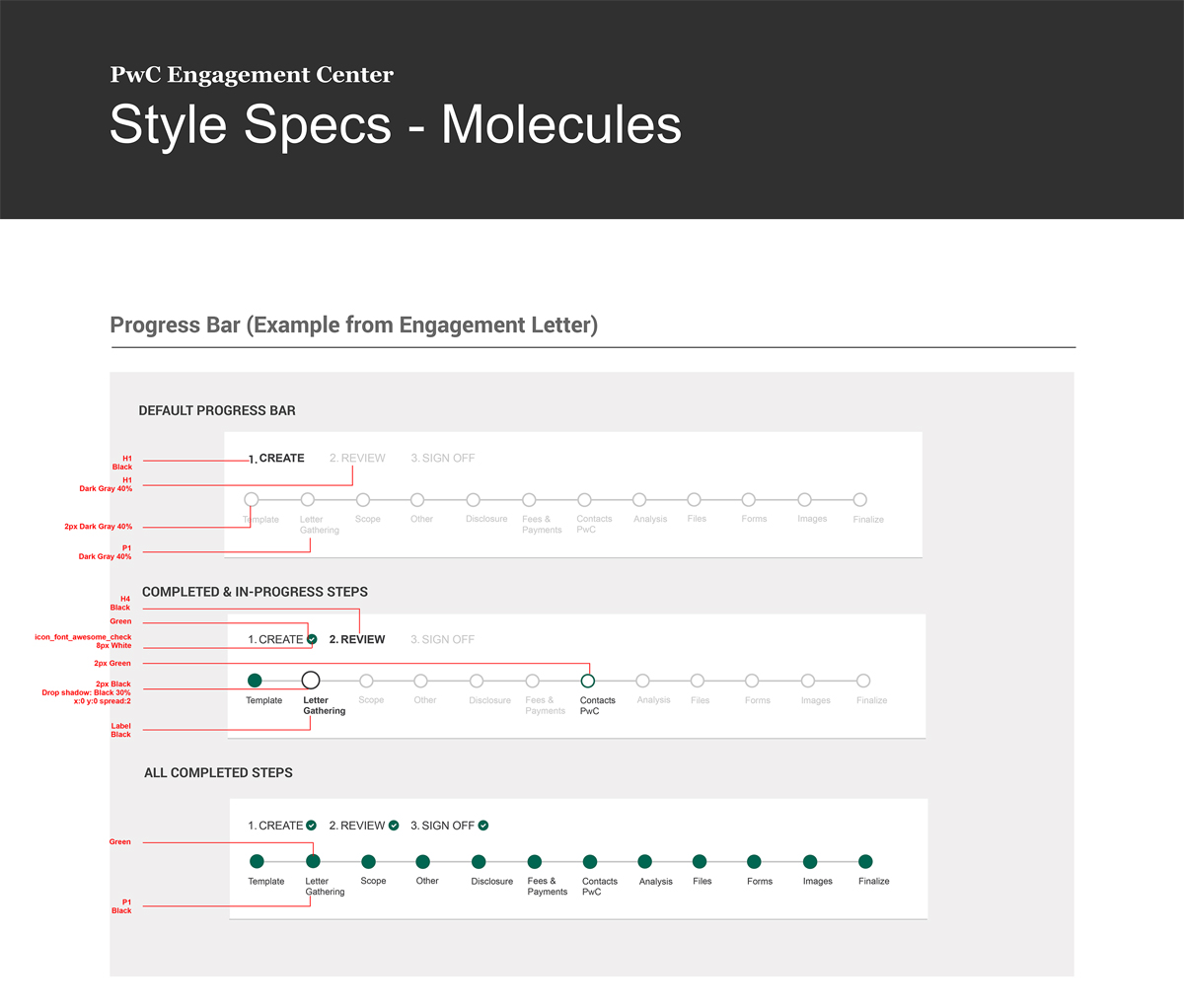Click Analysis step circle in all-completed bar
The image size is (1184, 1008).
[645, 862]
